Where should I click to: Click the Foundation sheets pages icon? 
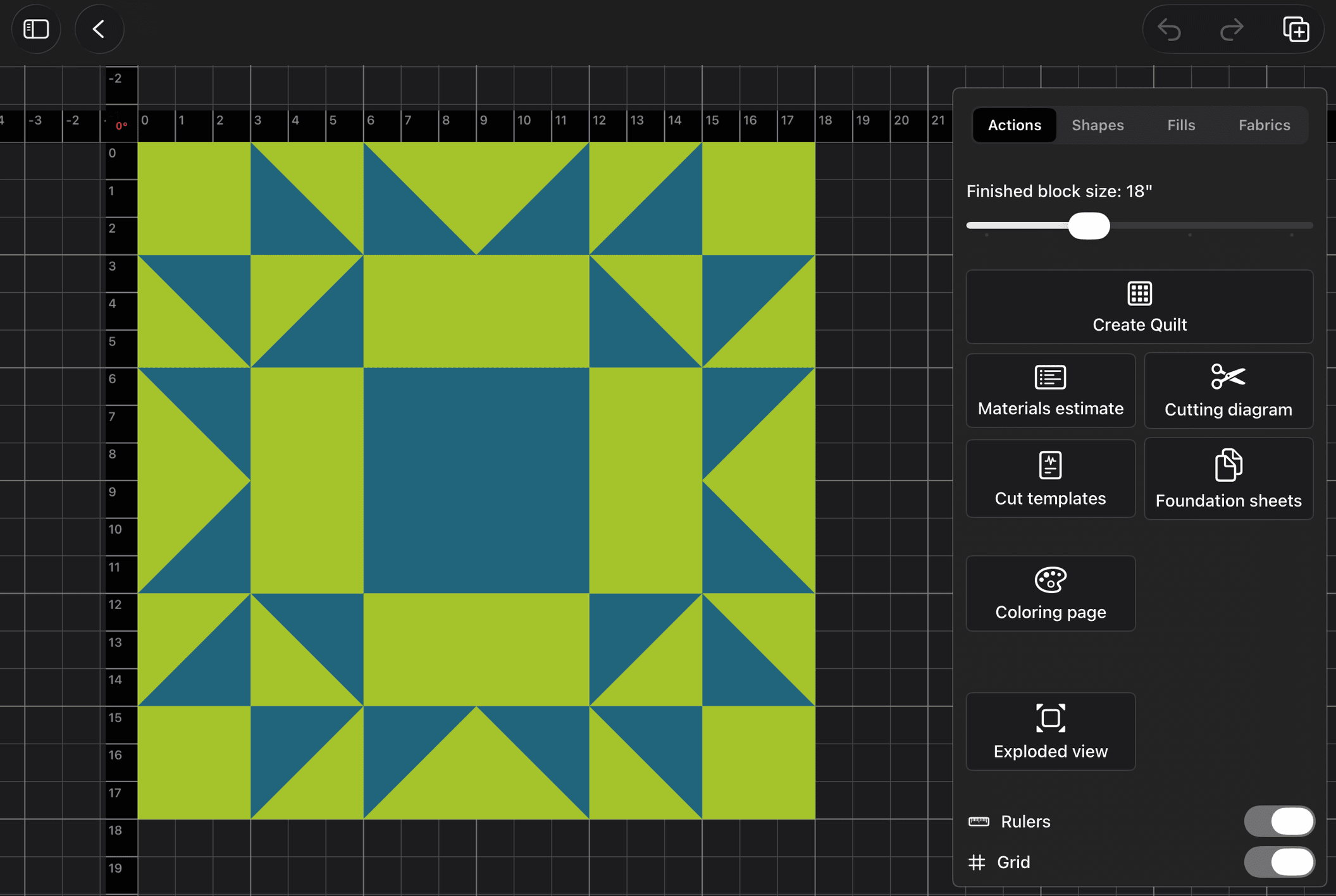1228,465
